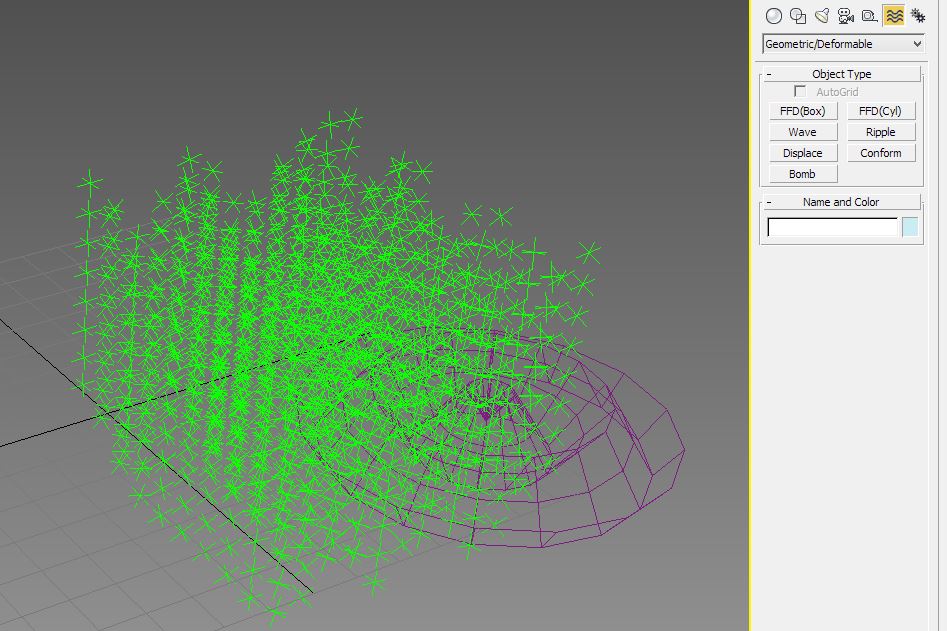Collapse the Object Type rollout
This screenshot has height=631, width=947.
(841, 74)
